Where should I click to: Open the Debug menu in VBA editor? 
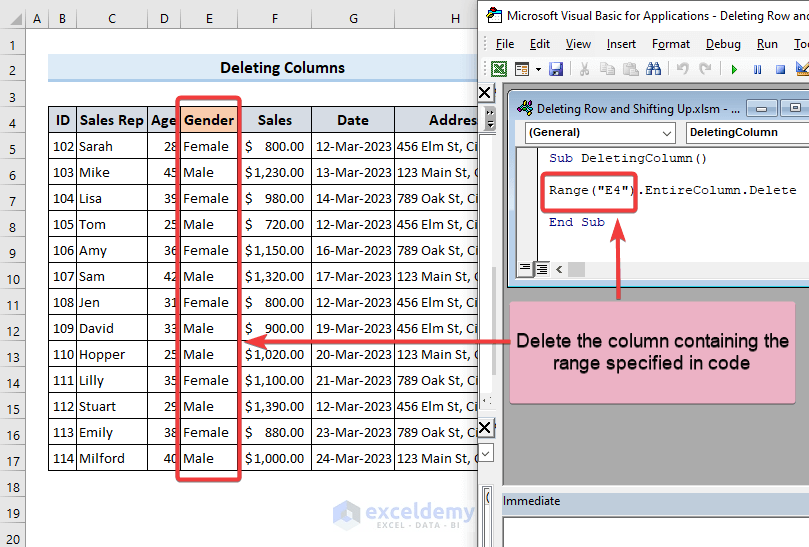(x=723, y=44)
